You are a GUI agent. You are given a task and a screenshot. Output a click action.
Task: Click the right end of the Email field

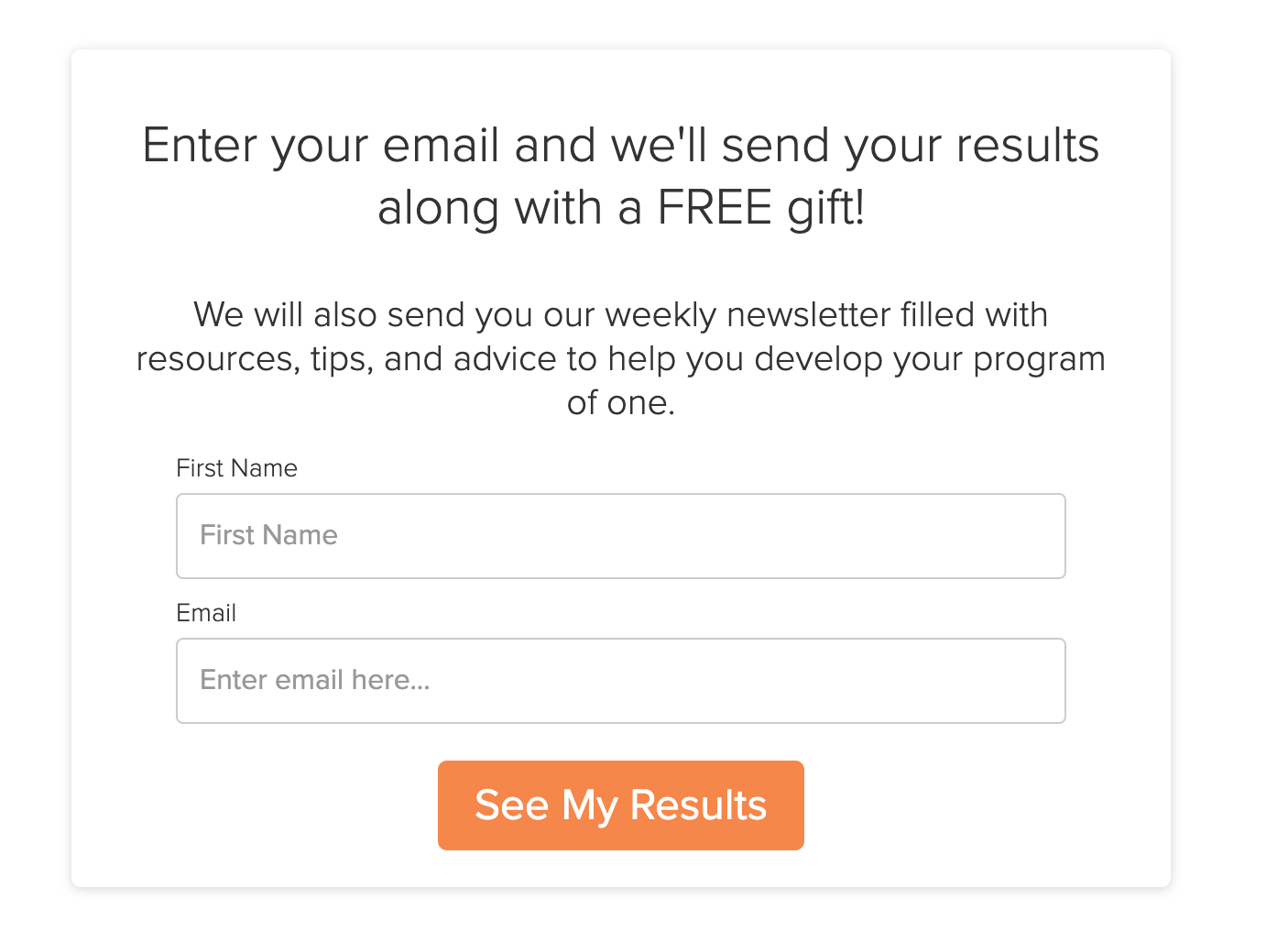click(1035, 681)
